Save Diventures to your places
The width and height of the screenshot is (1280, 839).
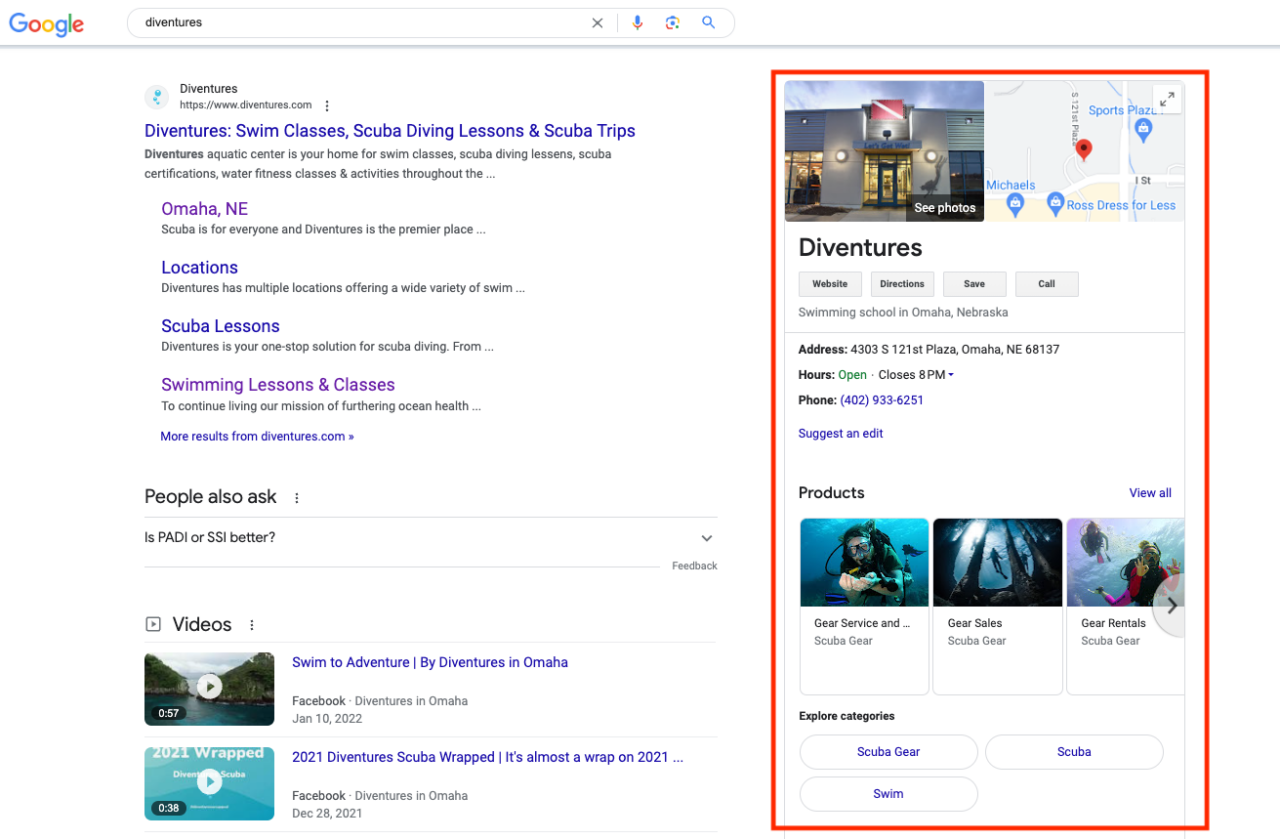(x=973, y=283)
